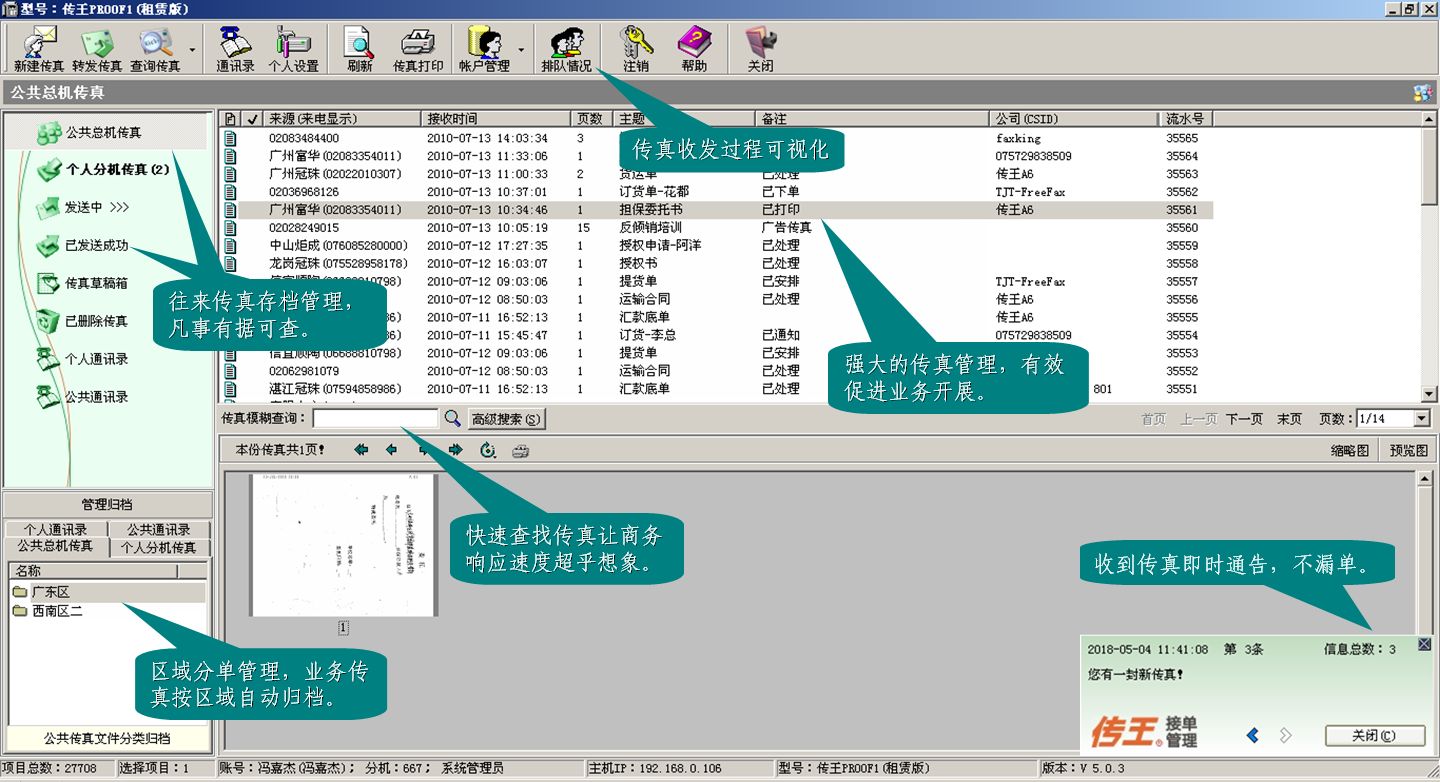Open 个人分机传真 (2) inbox in sidebar

click(102, 170)
